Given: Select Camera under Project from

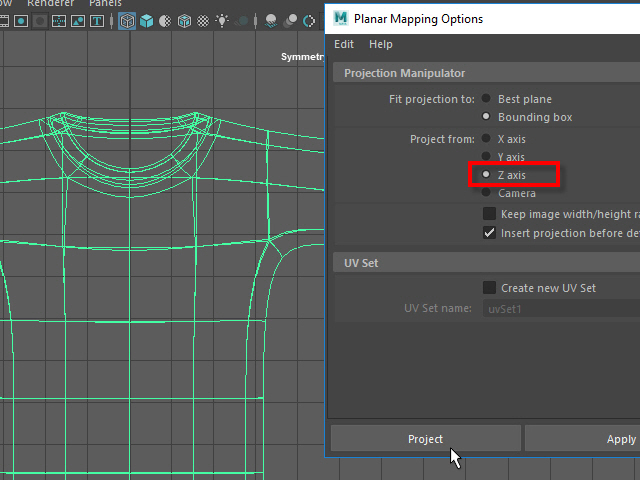Looking at the screenshot, I should point(486,193).
